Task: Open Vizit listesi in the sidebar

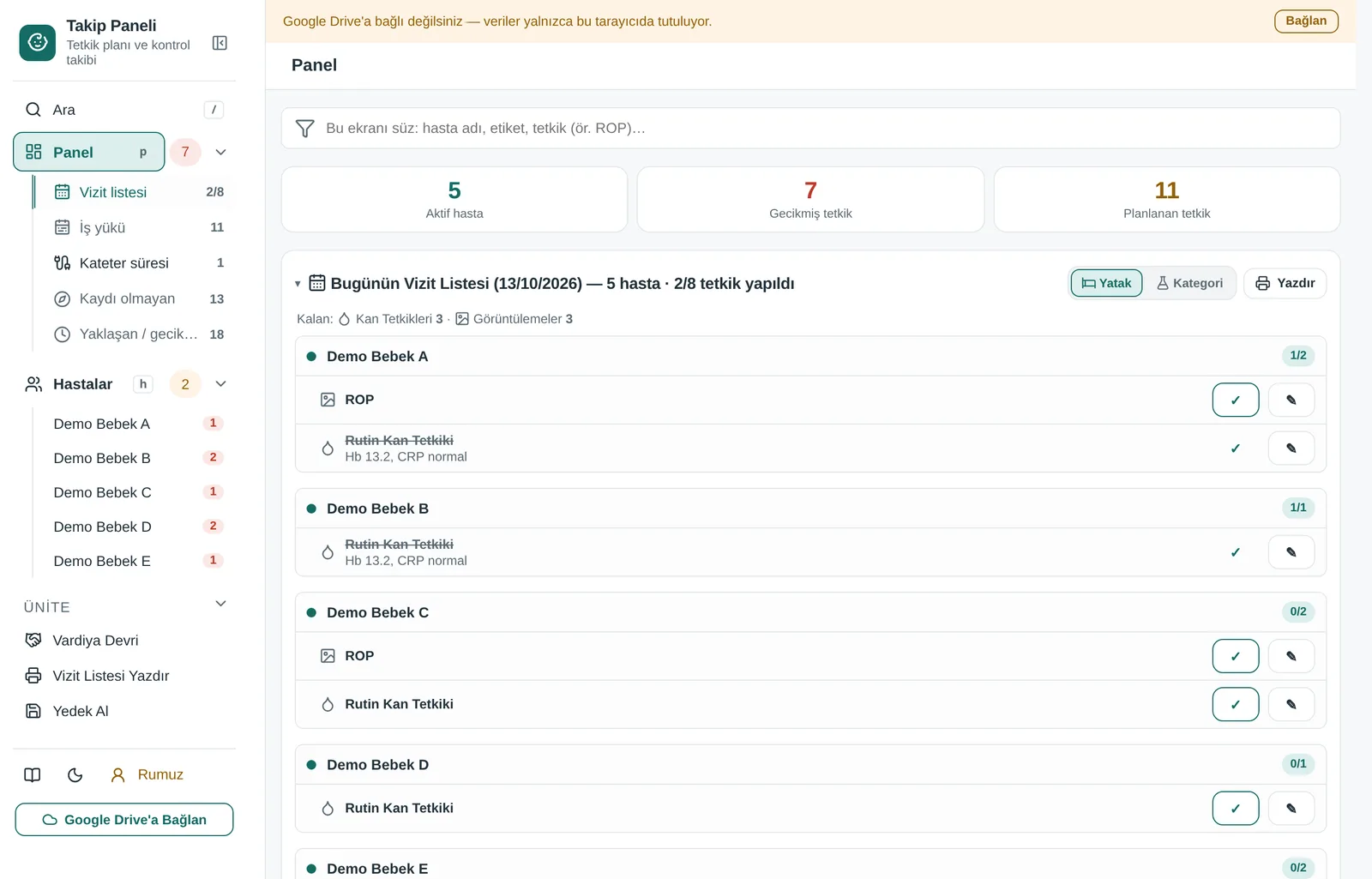Action: 134,192
